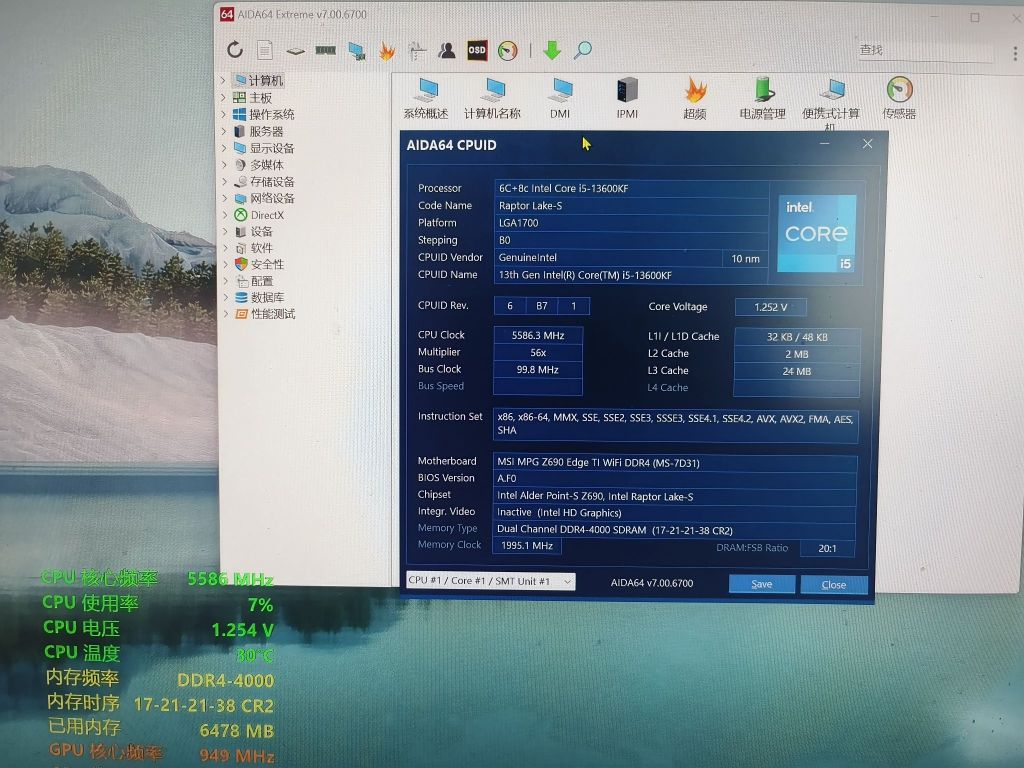Click the memory module toolbar icon

(x=325, y=48)
